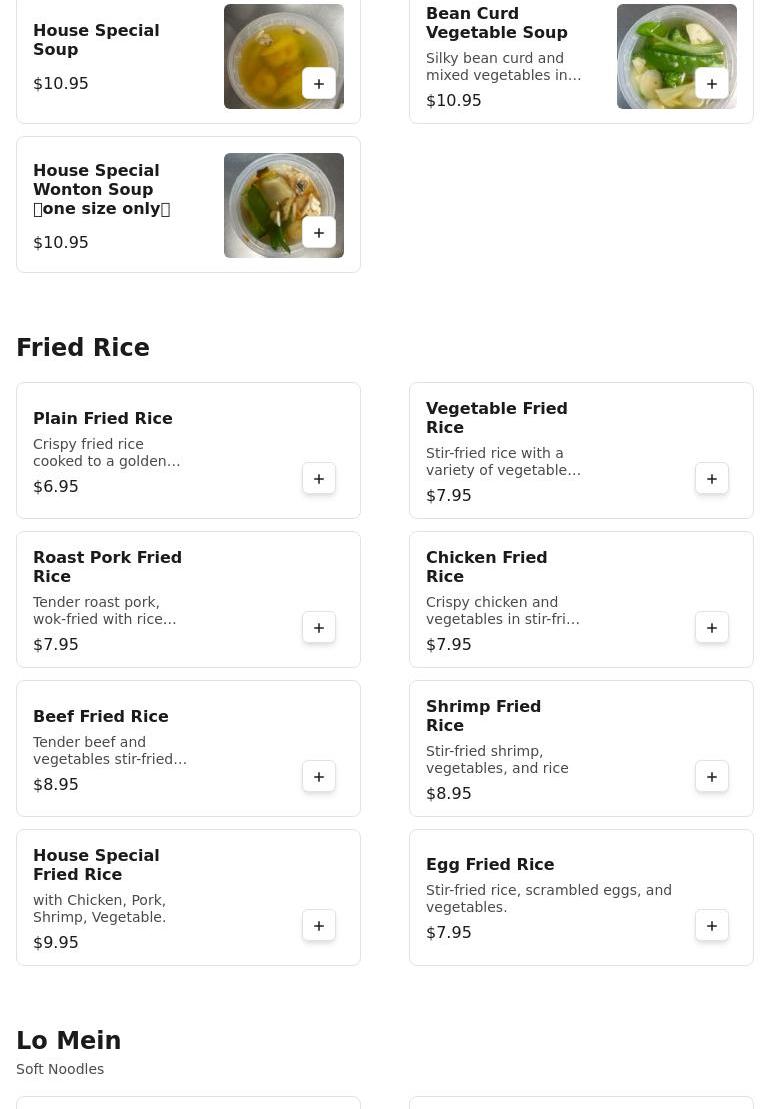Click the Lo Mein section heading

[x=69, y=1041]
